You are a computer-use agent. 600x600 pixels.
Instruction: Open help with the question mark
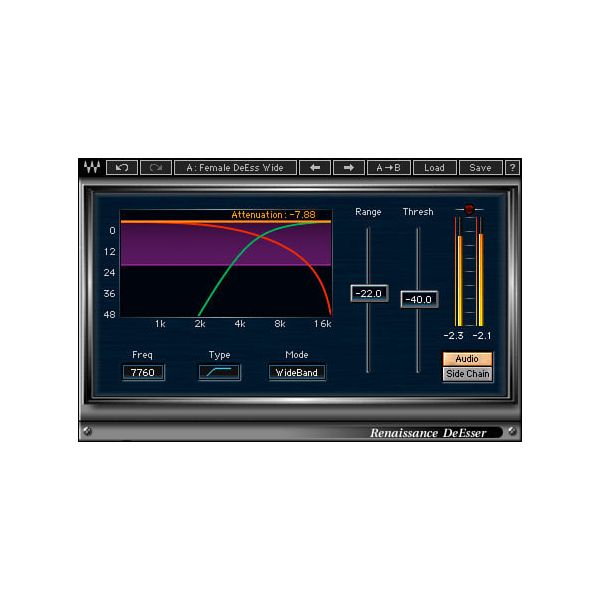point(512,168)
